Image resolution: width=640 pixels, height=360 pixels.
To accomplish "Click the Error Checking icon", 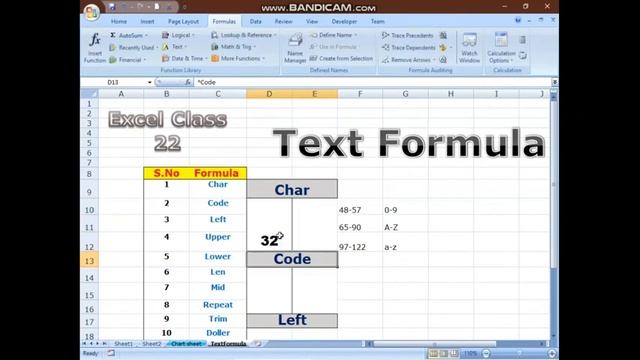I will pyautogui.click(x=443, y=48).
